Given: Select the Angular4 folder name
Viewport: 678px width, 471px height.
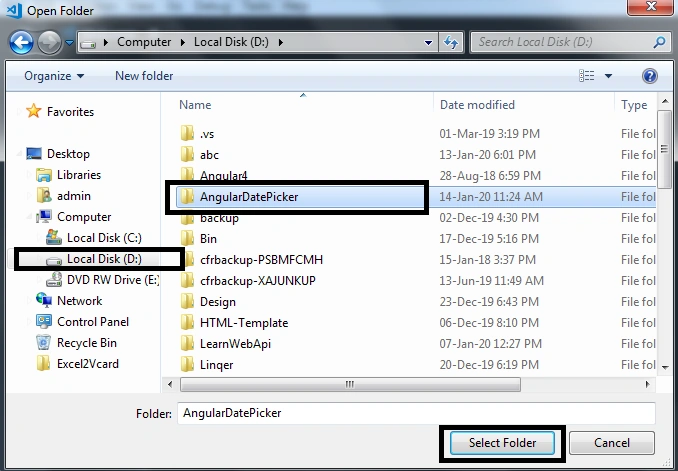Looking at the screenshot, I should [224, 176].
